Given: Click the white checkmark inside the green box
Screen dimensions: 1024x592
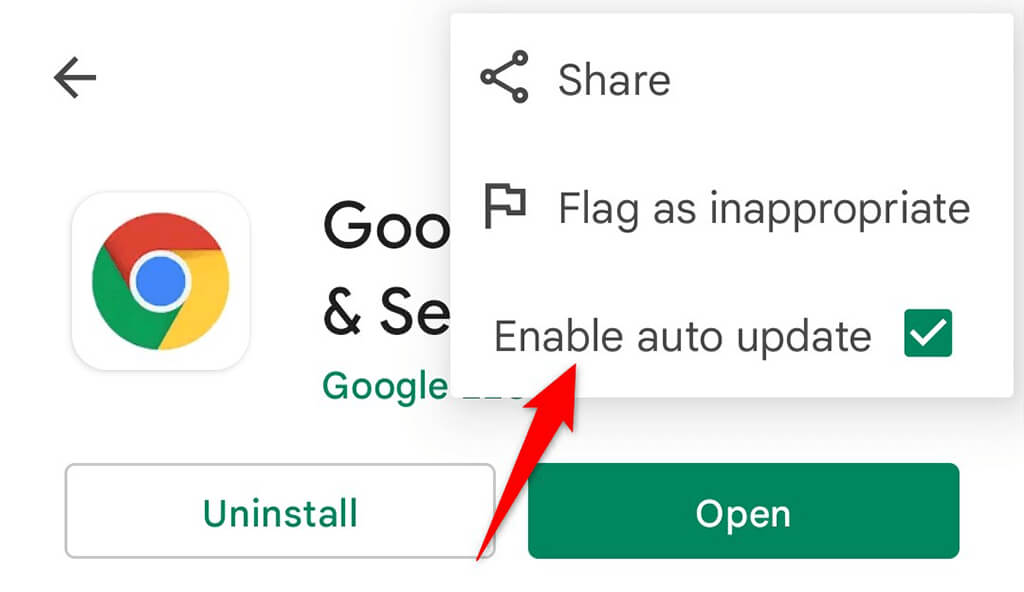Looking at the screenshot, I should (928, 333).
